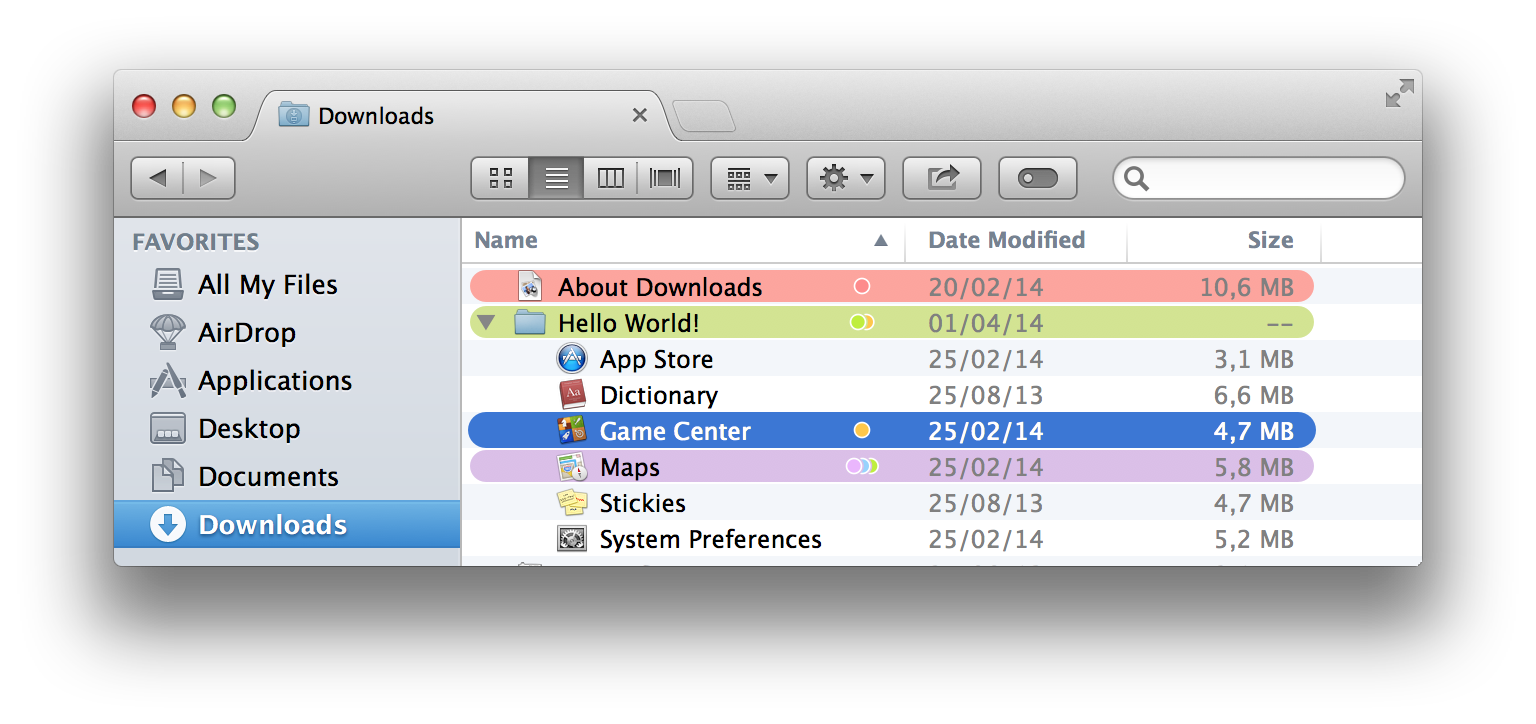
Task: Switch to icon view mode
Action: 501,179
